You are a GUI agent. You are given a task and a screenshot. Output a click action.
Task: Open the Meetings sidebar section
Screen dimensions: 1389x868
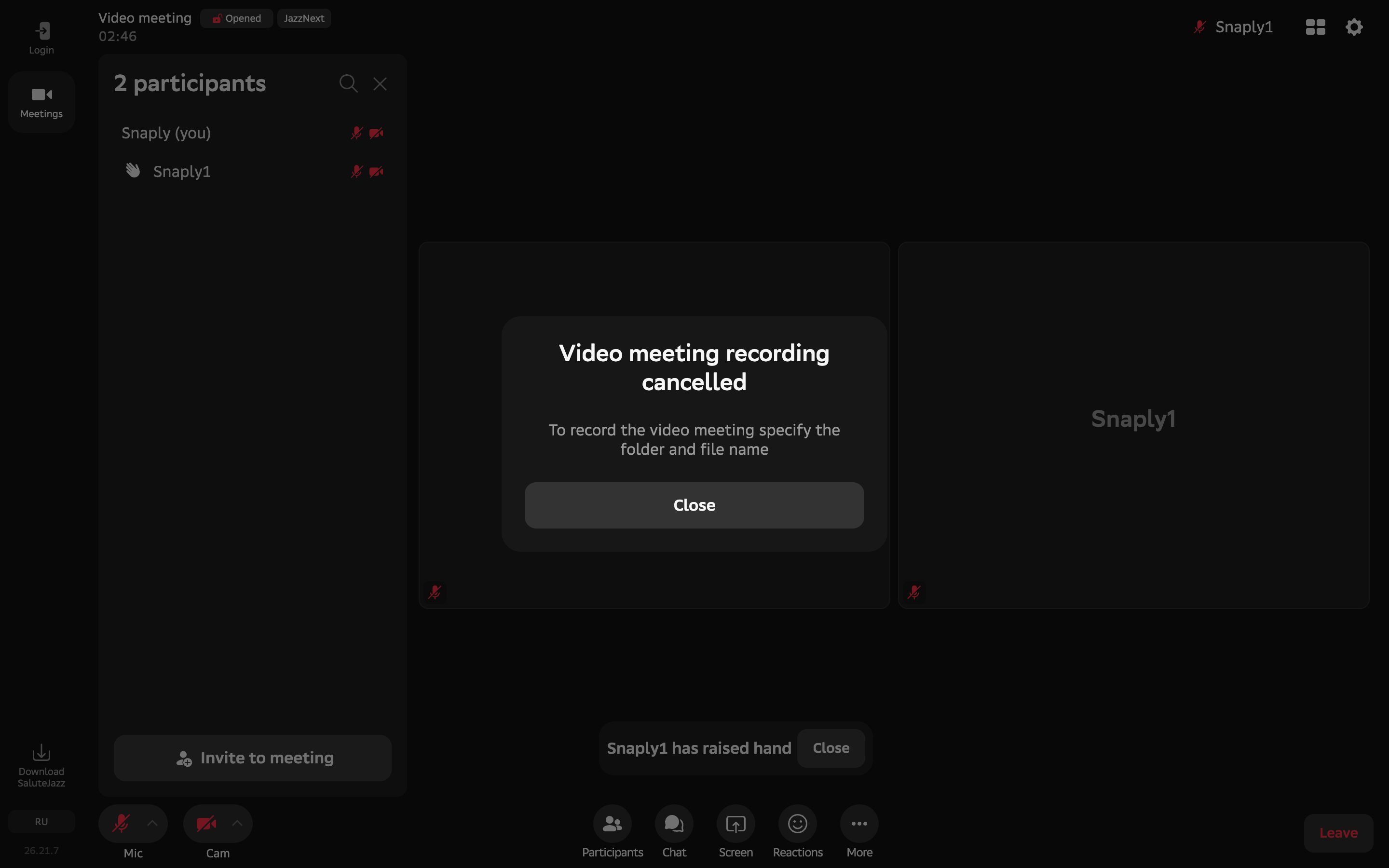coord(41,102)
